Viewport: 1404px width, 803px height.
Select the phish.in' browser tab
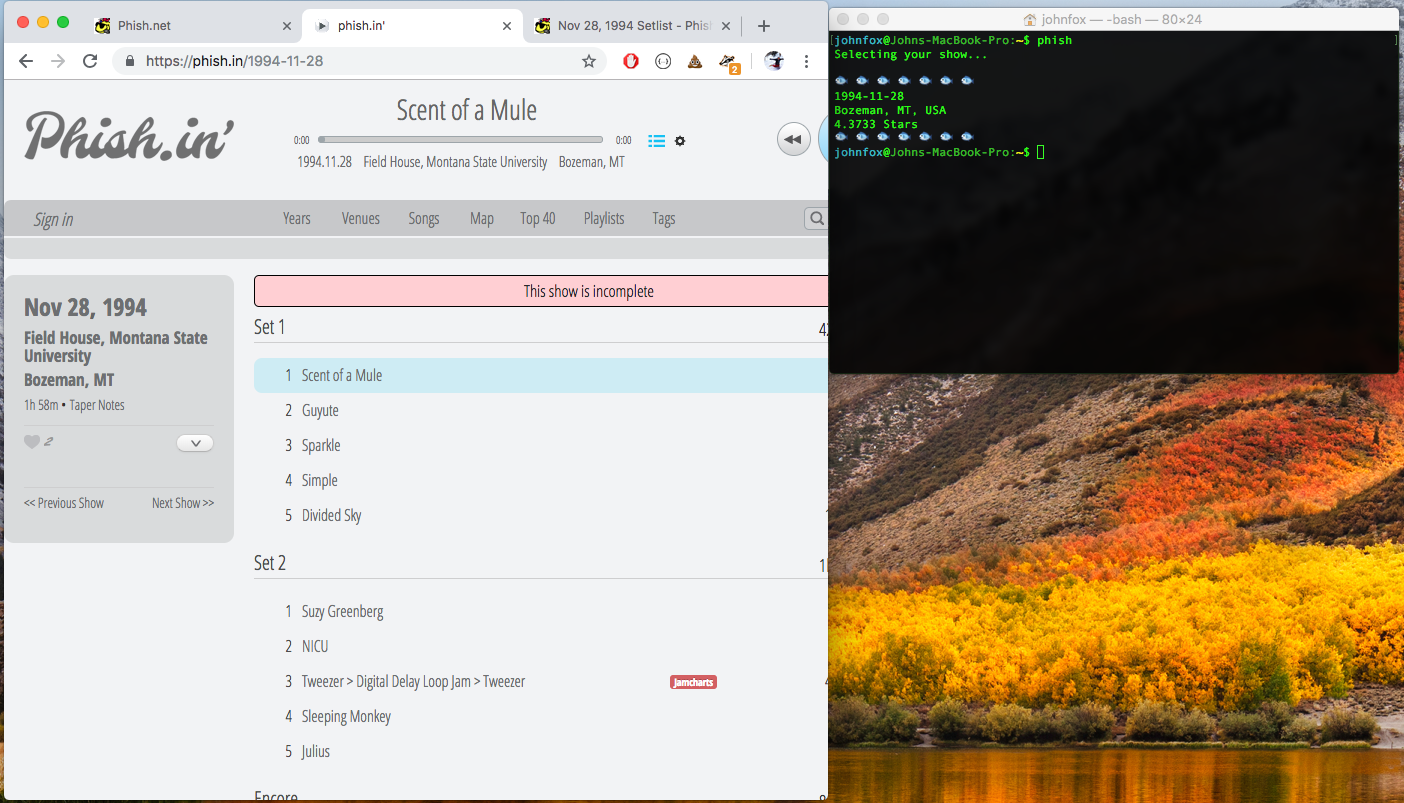[412, 26]
